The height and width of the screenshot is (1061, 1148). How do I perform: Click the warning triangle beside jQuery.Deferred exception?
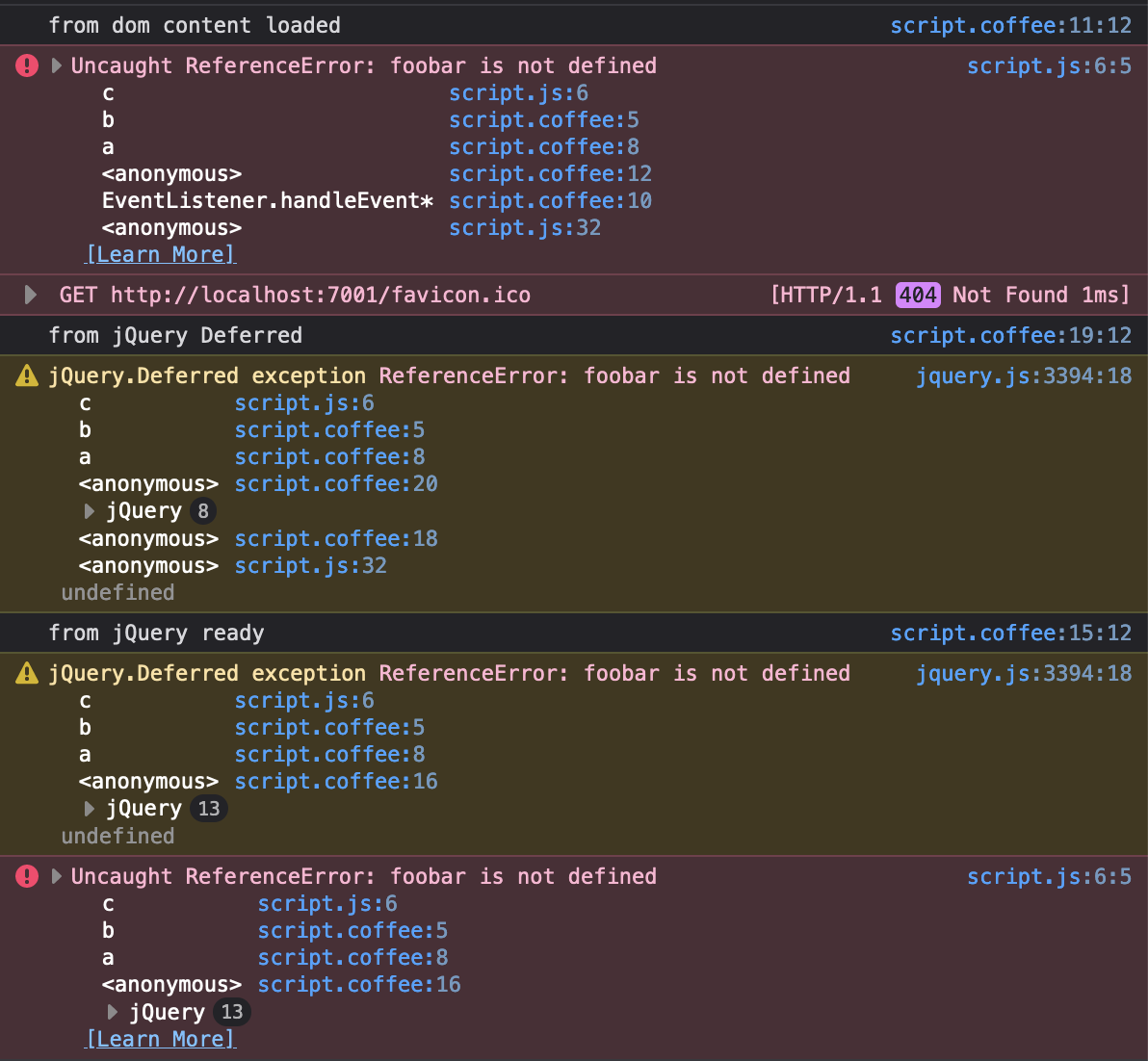[25, 375]
